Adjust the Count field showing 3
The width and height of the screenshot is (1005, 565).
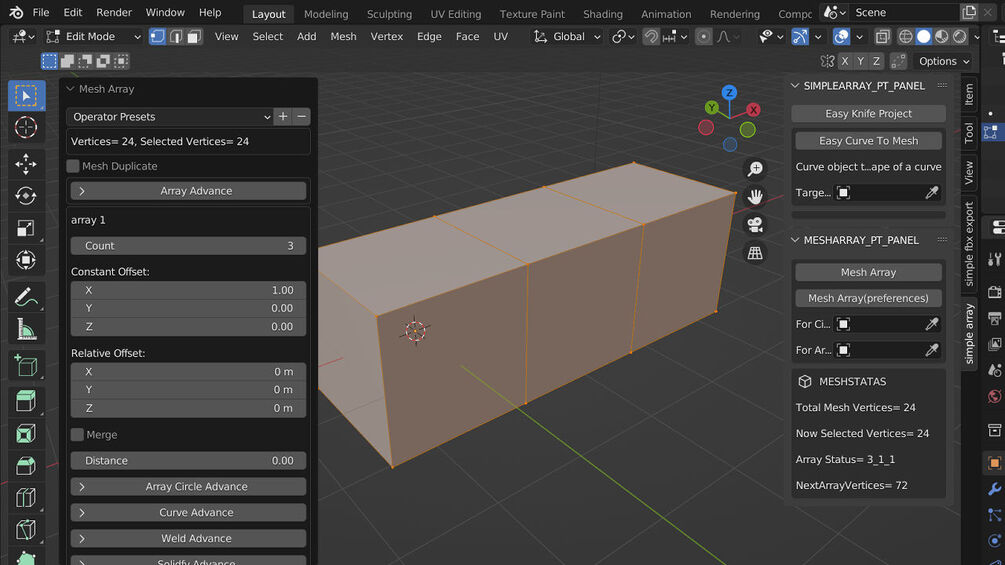(x=188, y=246)
